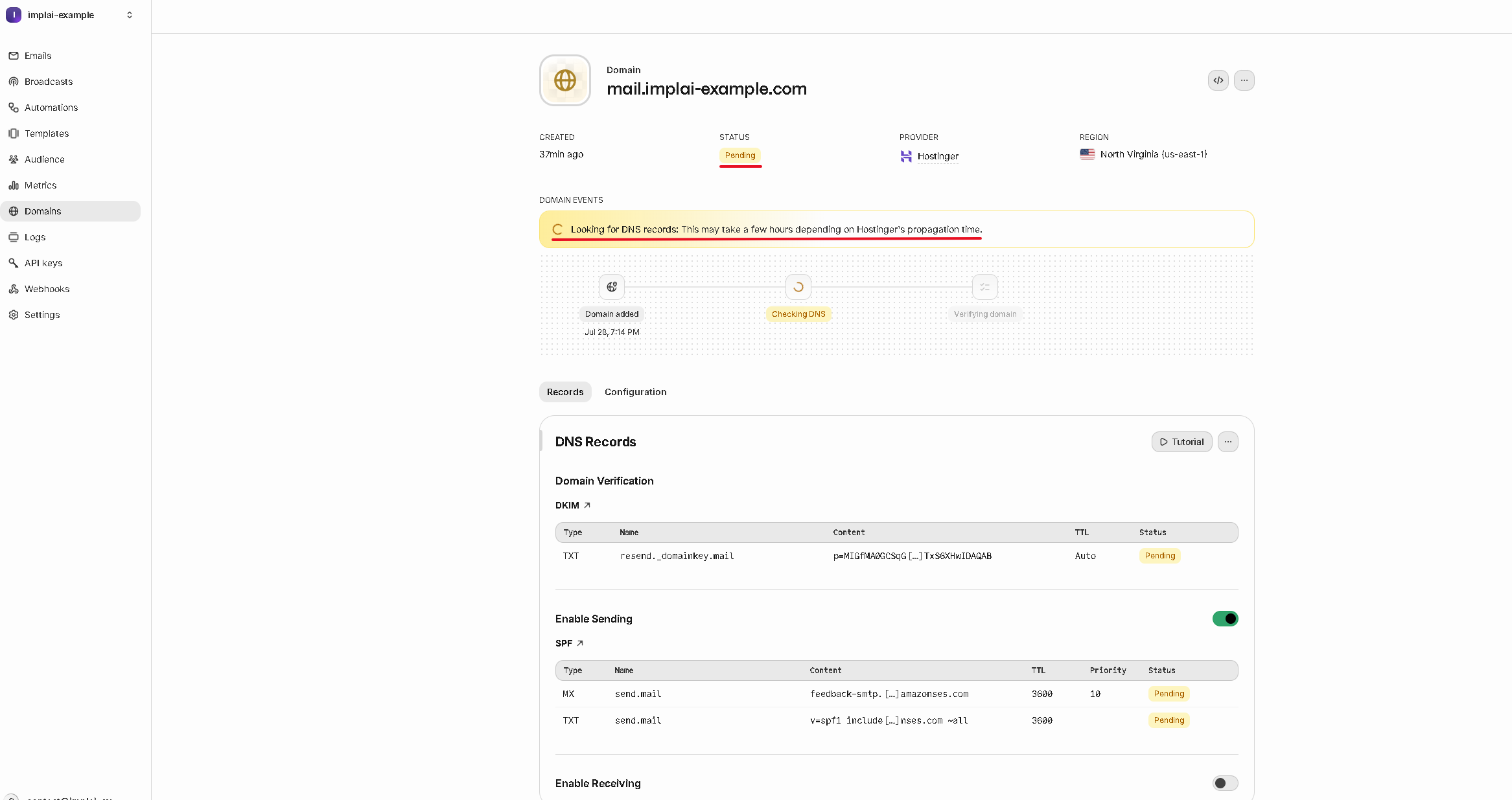This screenshot has width=1512, height=800.
Task: Copy the feedback-smtp amazonses.com content
Action: tap(889, 694)
